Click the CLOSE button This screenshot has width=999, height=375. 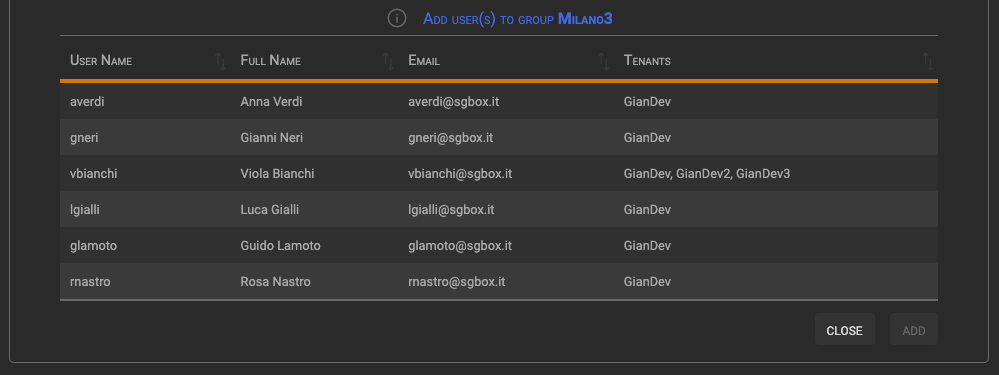[844, 330]
